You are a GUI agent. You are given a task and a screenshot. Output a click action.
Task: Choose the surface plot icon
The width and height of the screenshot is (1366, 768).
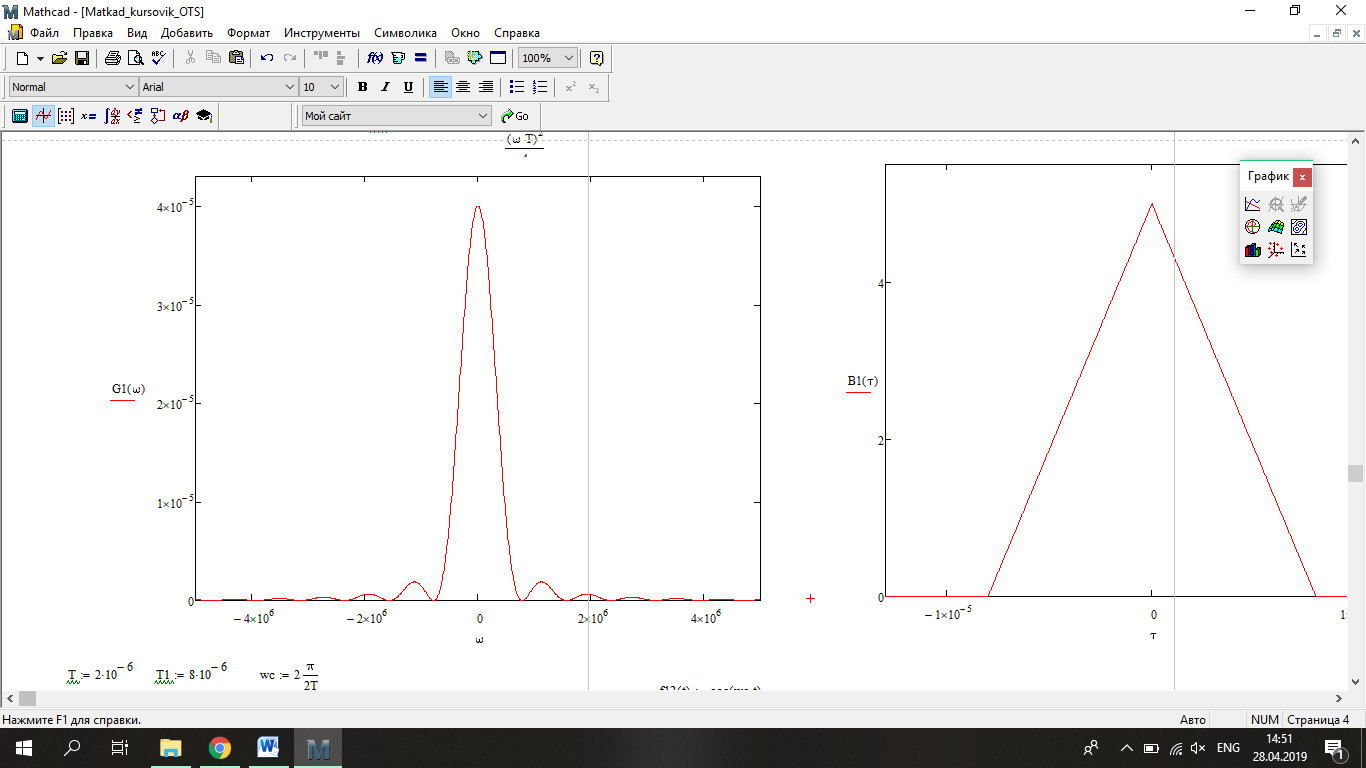1275,227
